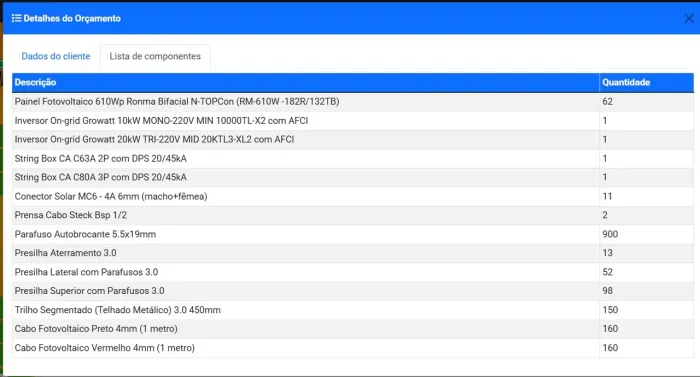Close the Detalhes do Orçamento dialog
The height and width of the screenshot is (377, 700).
click(x=689, y=18)
